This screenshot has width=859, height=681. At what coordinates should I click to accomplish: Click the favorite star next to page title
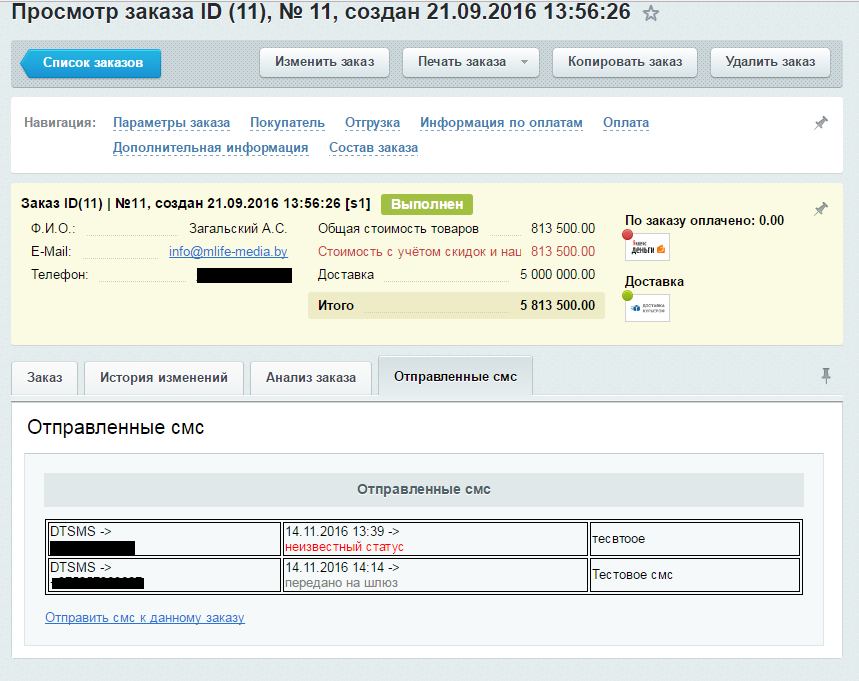click(x=651, y=13)
